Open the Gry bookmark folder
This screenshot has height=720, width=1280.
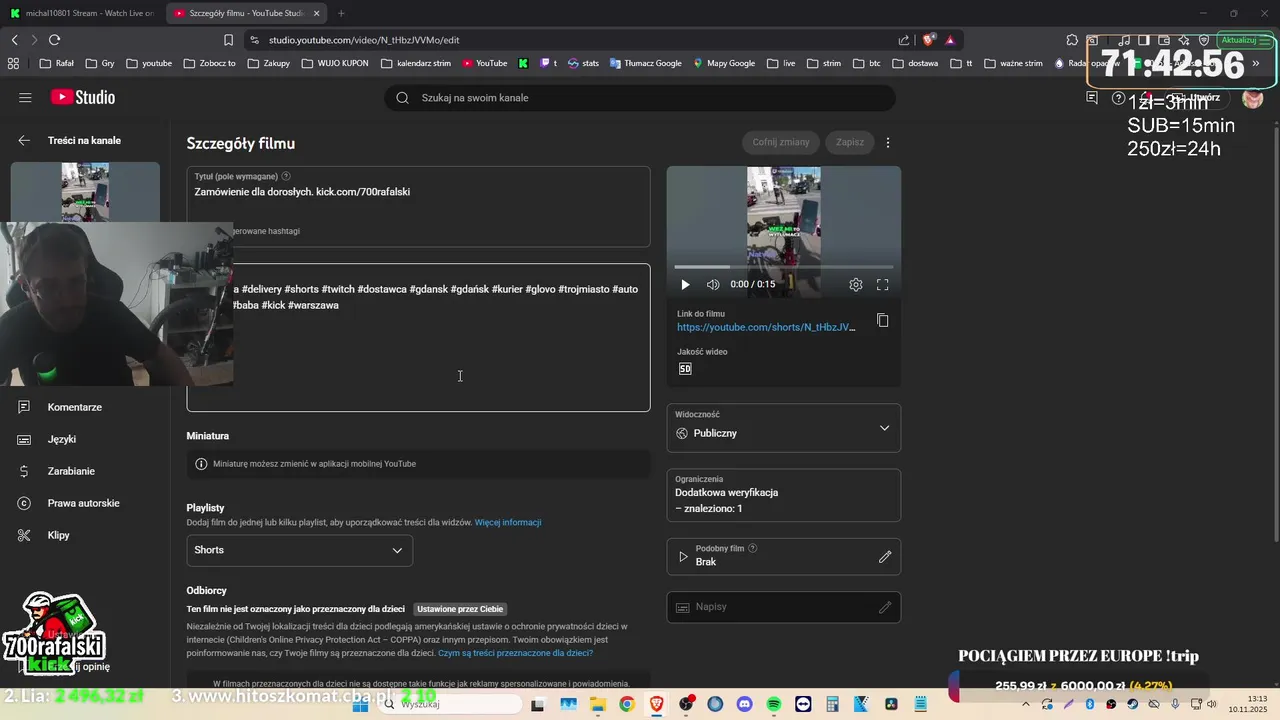[x=100, y=63]
